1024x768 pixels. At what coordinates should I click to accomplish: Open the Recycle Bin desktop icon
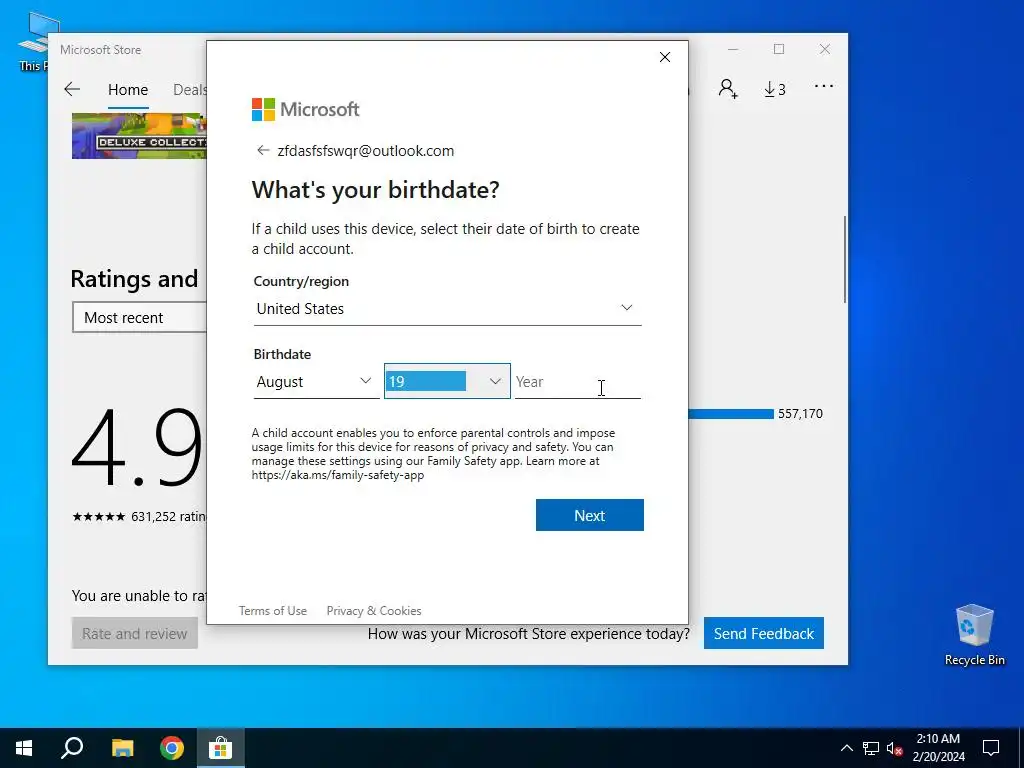pyautogui.click(x=974, y=635)
